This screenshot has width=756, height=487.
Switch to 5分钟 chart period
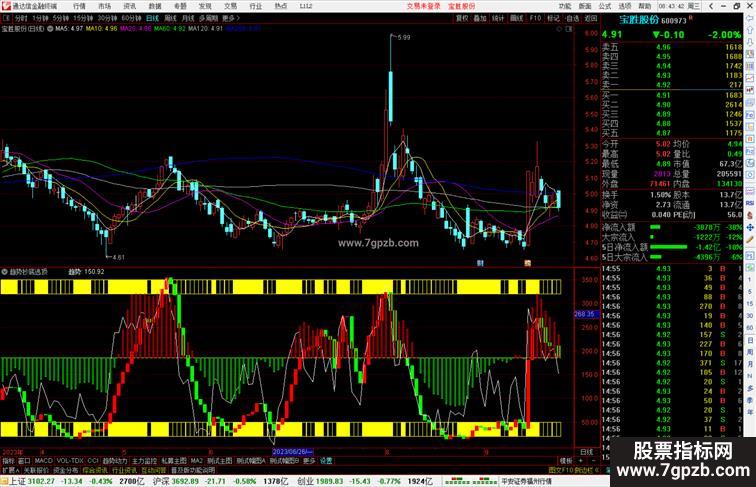(x=61, y=18)
